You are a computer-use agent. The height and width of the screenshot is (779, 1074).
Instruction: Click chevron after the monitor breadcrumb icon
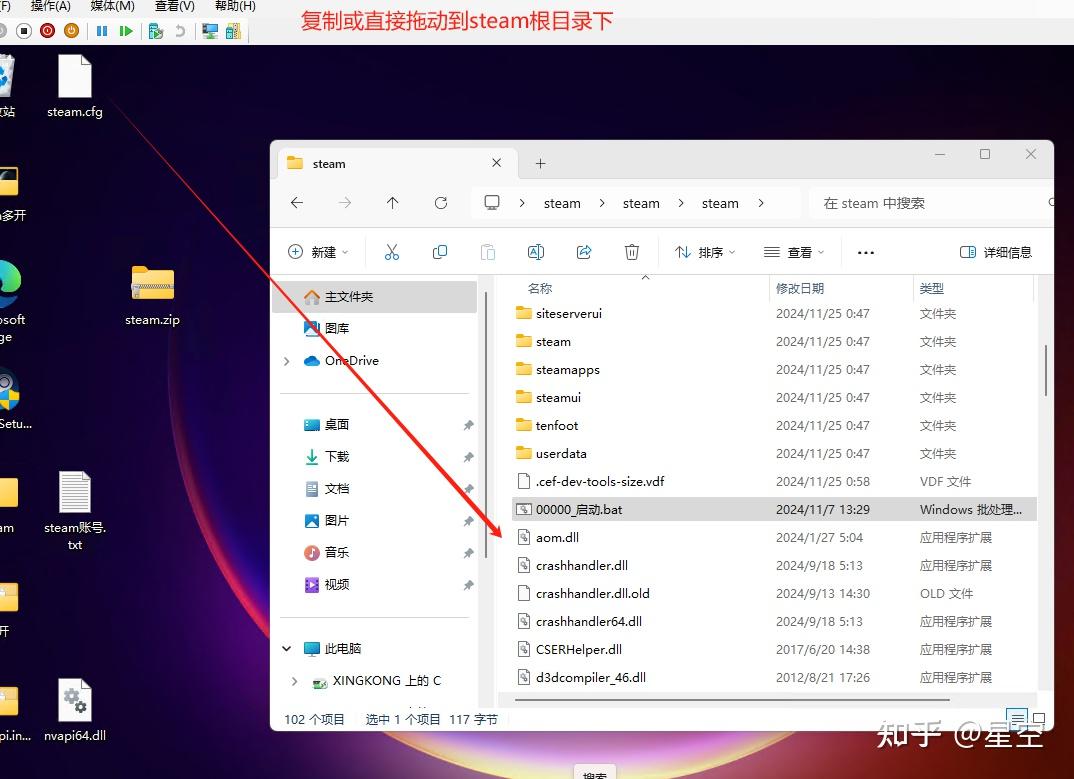tap(522, 203)
